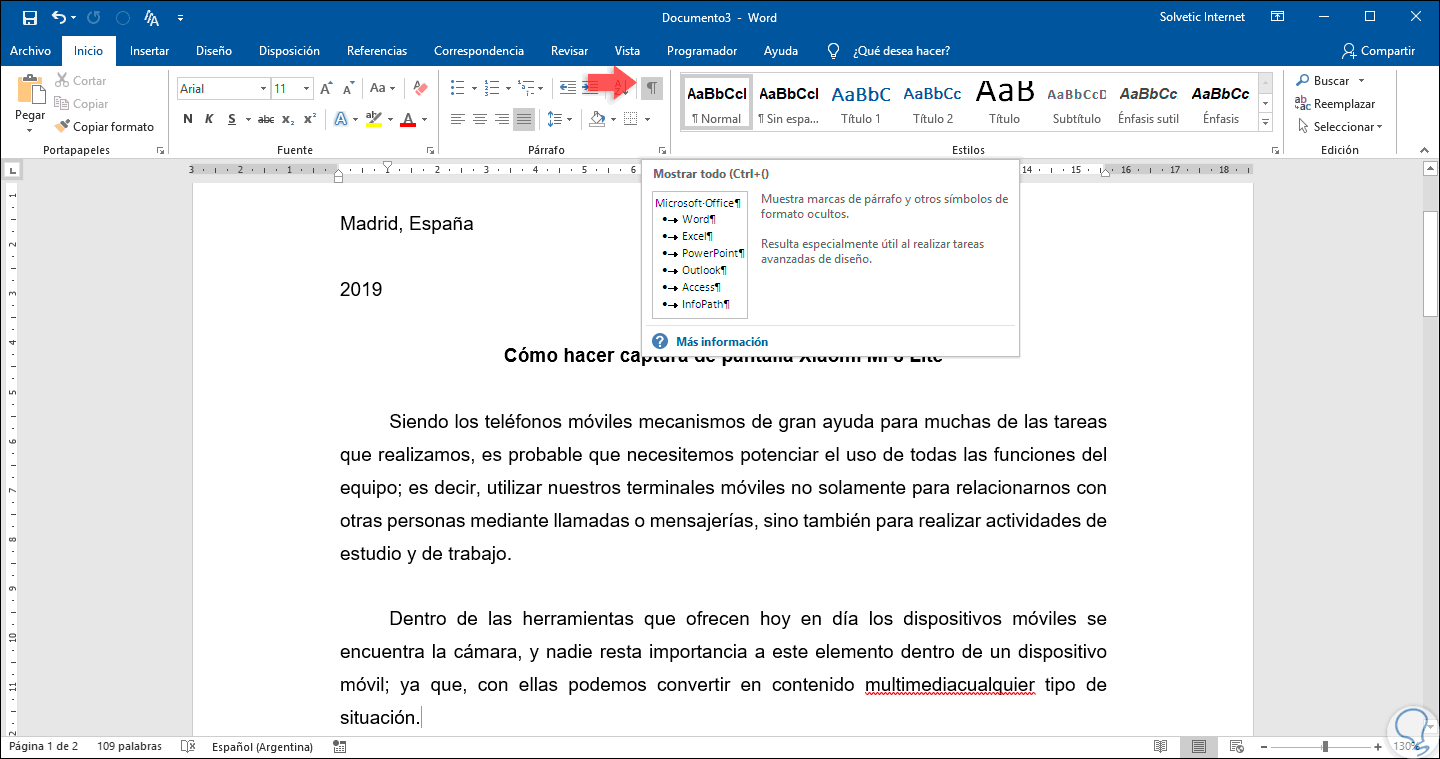The image size is (1440, 759).
Task: Select the Título 1 style thumbnail
Action: point(861,103)
